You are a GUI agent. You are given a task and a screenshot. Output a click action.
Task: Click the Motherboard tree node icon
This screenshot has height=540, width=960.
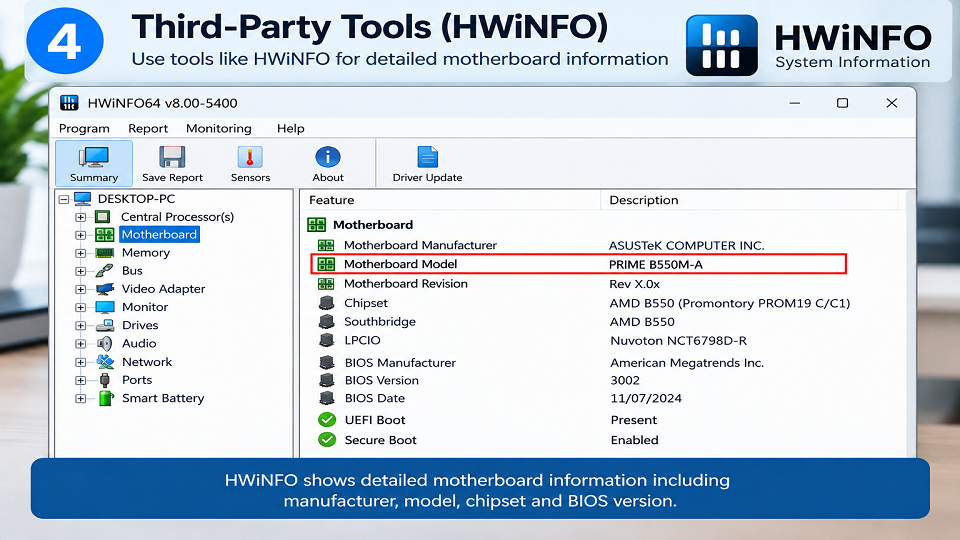pyautogui.click(x=104, y=234)
